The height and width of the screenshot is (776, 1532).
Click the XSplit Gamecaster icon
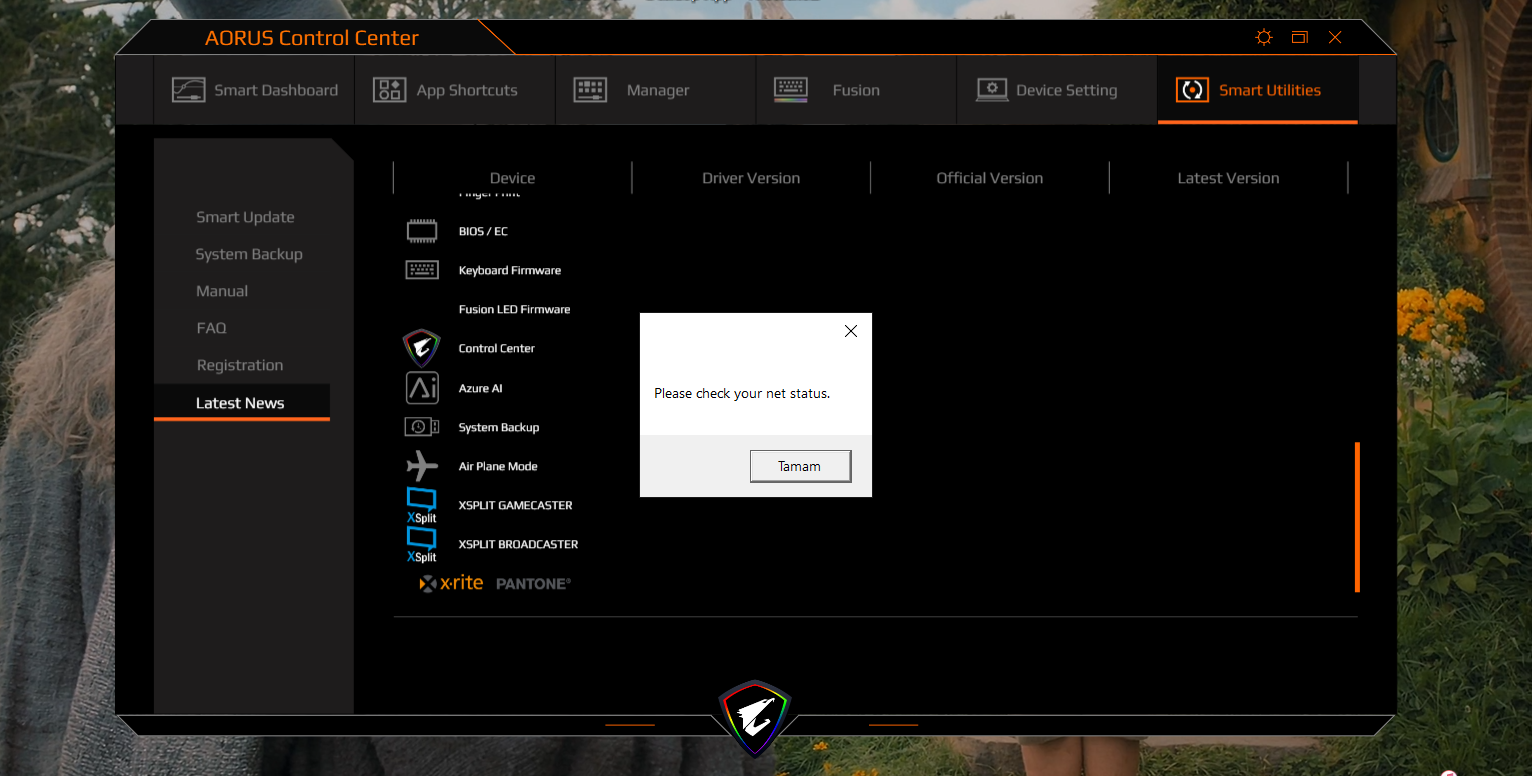(422, 506)
